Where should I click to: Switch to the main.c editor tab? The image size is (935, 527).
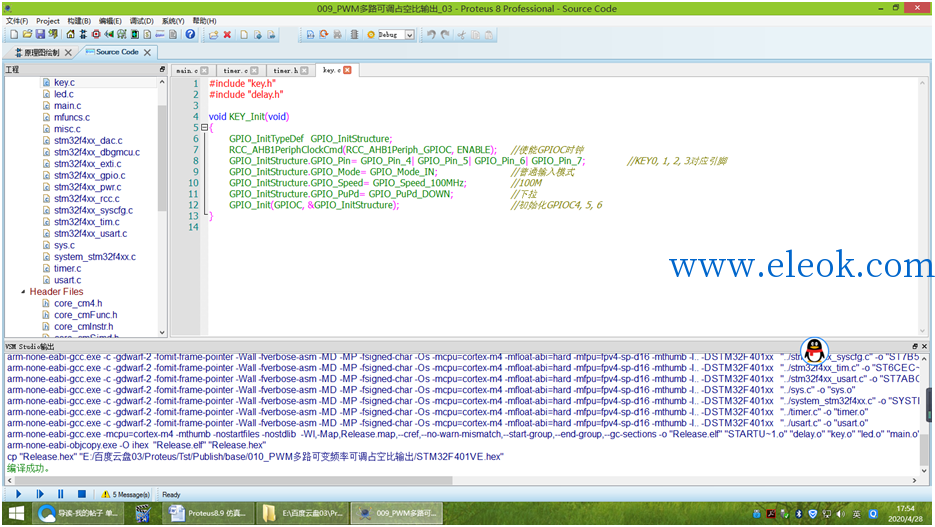coord(187,70)
